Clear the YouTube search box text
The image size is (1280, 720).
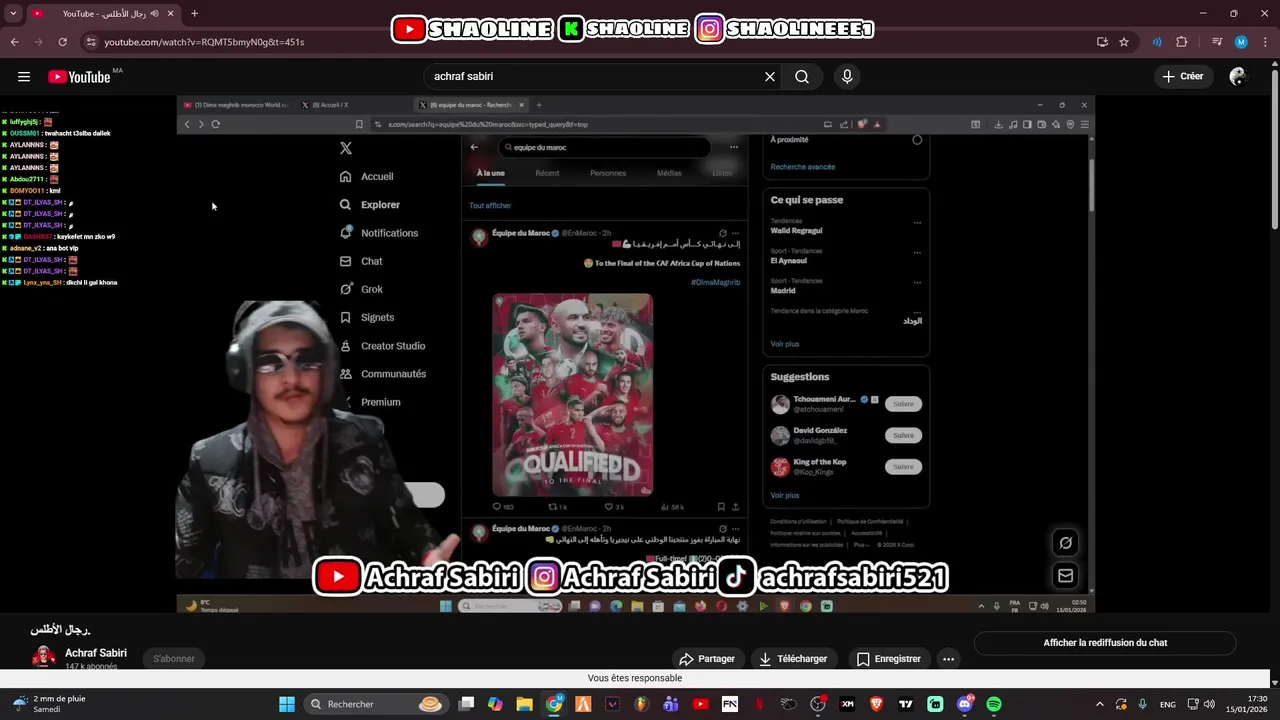point(770,77)
